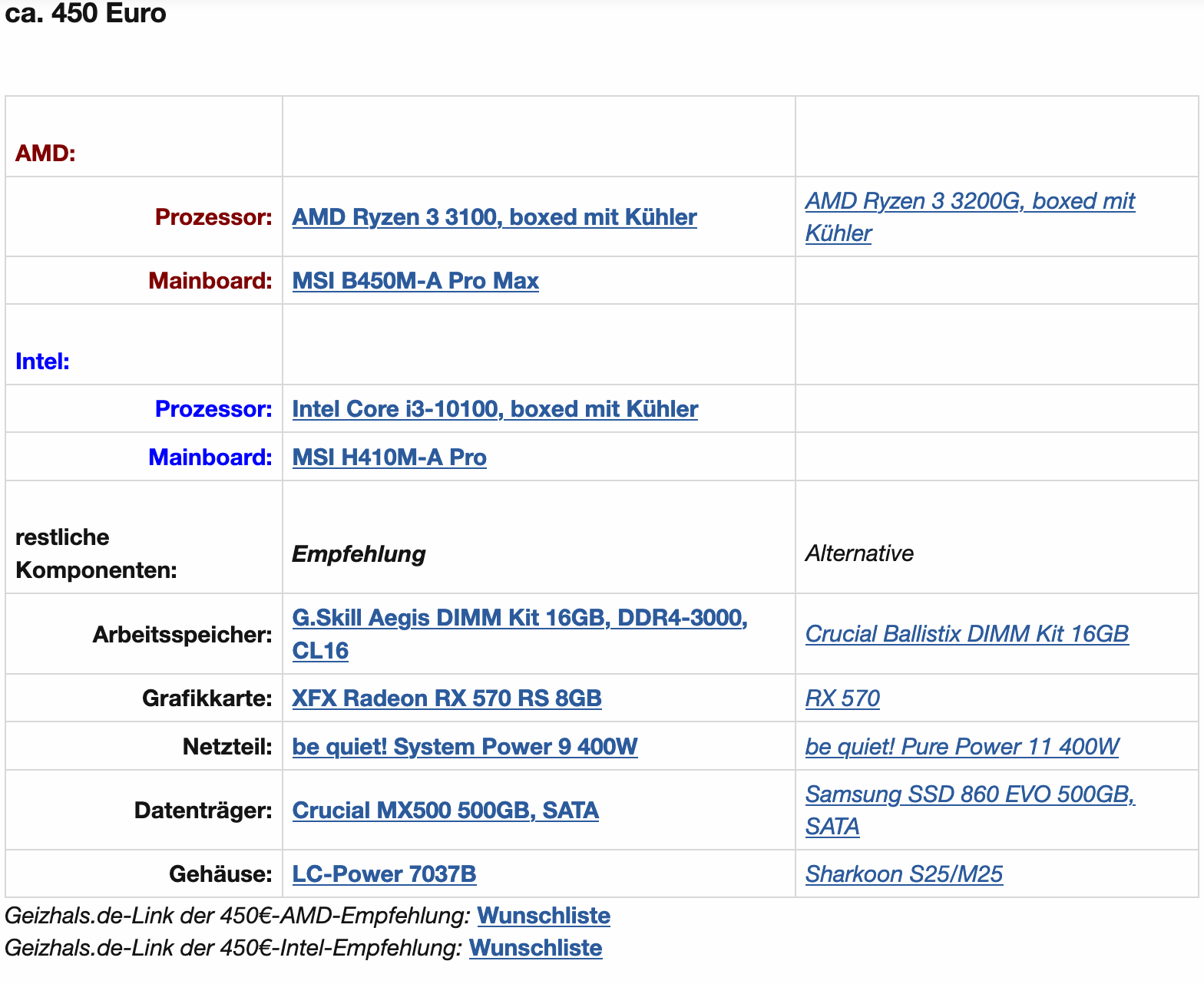Select the 'Gehäuse:' row label
The image size is (1204, 984).
220,874
